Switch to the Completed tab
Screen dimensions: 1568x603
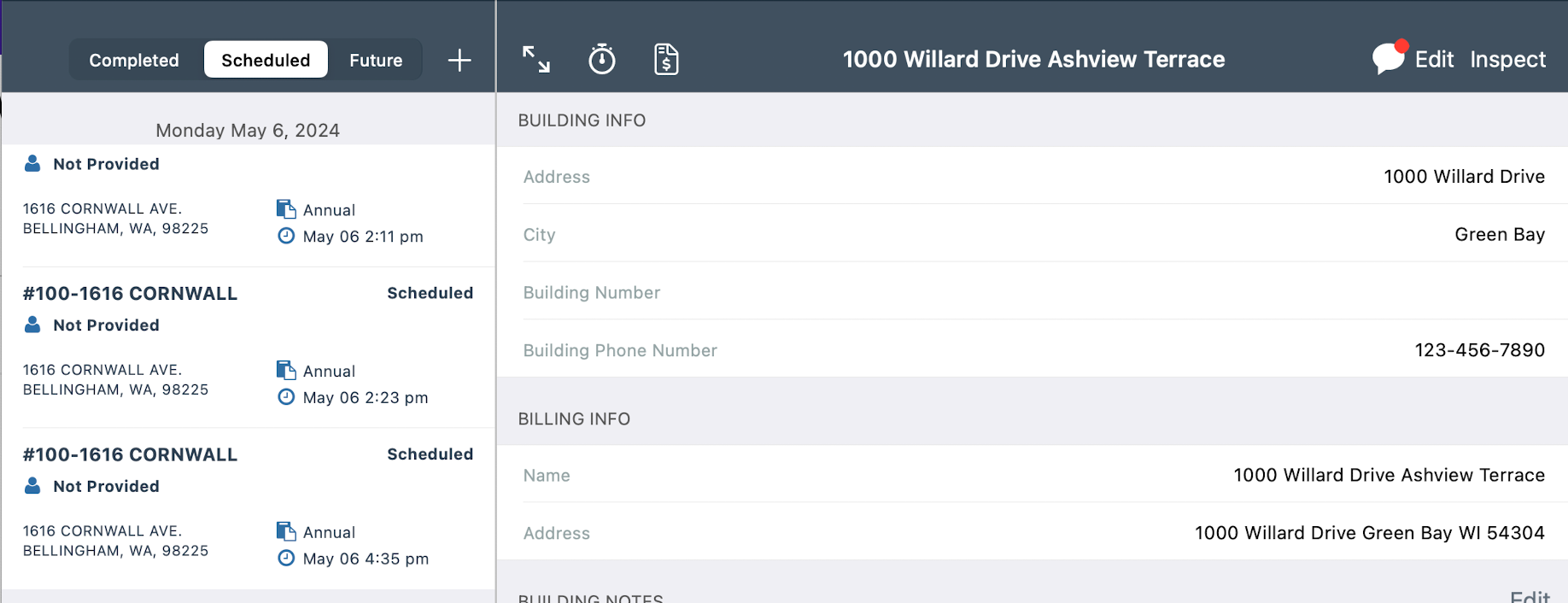coord(134,60)
